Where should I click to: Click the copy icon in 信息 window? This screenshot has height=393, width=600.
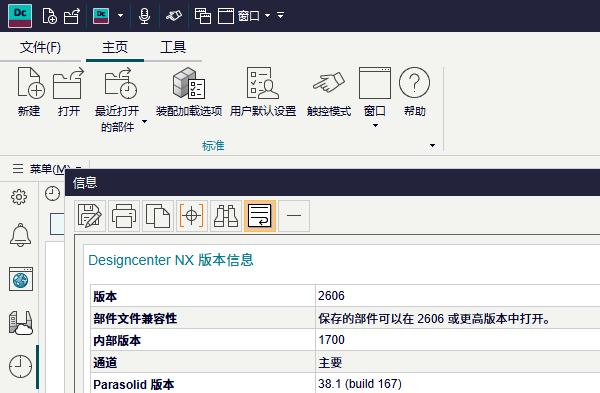[x=158, y=216]
